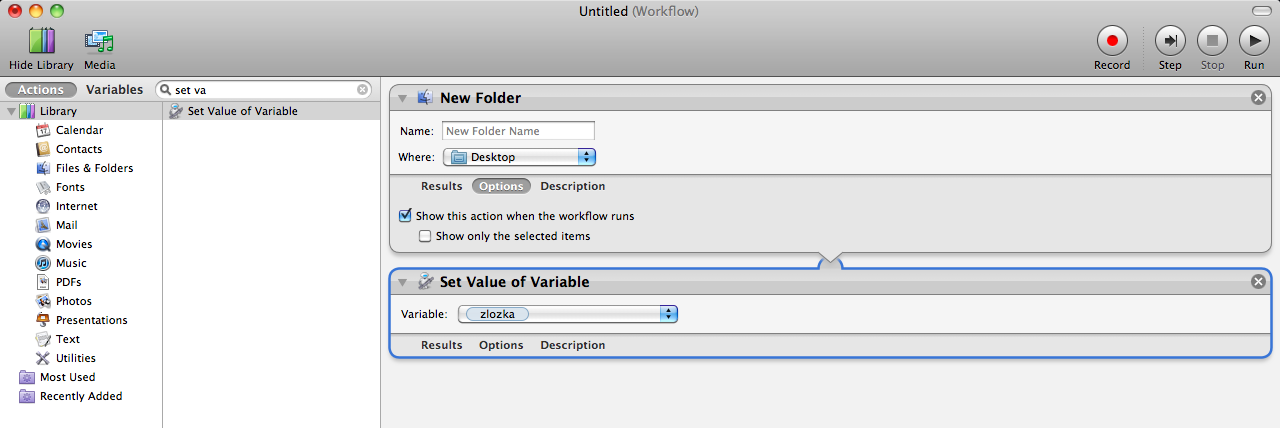The height and width of the screenshot is (428, 1280).
Task: Select the Calendar category icon
Action: tap(43, 130)
